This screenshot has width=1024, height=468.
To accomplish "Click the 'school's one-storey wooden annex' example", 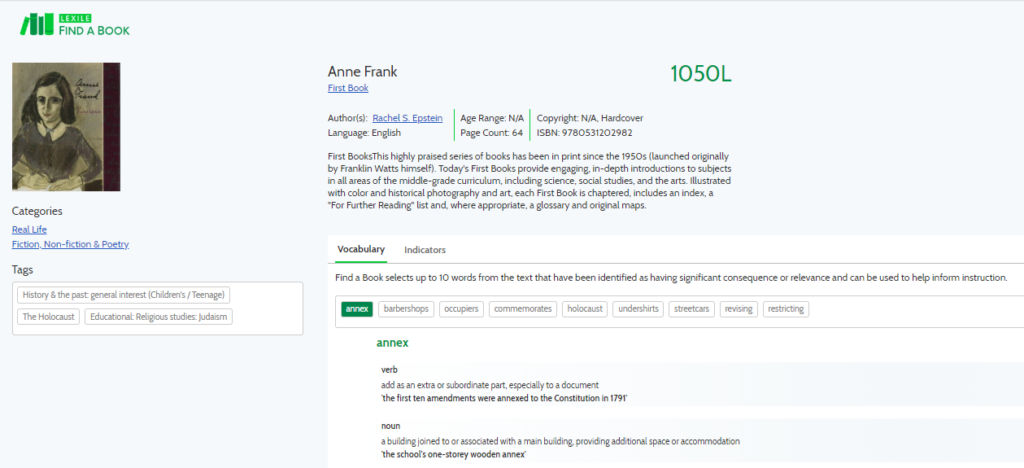I will click(454, 454).
